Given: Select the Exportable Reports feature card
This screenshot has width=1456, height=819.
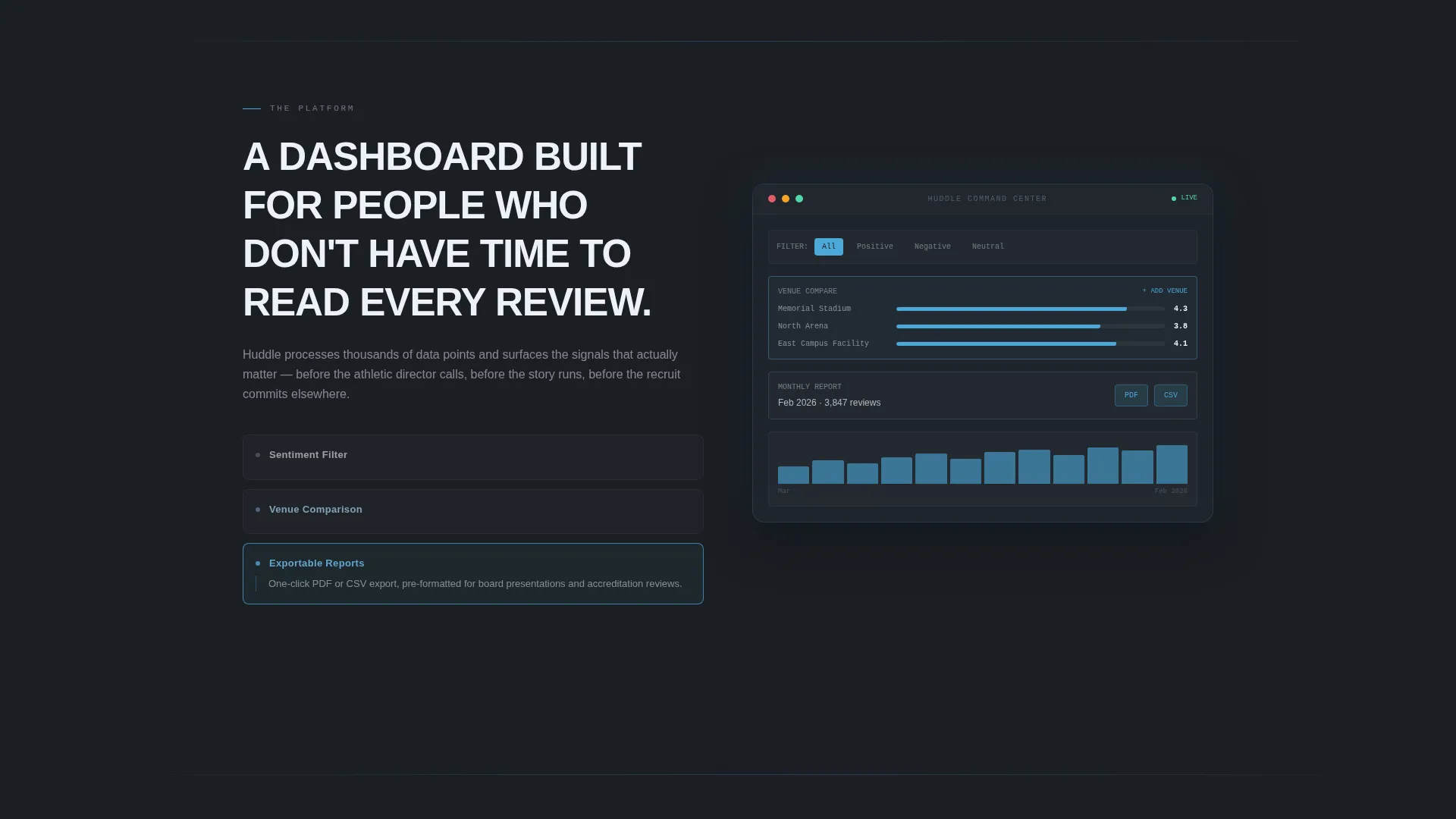Looking at the screenshot, I should coord(472,573).
